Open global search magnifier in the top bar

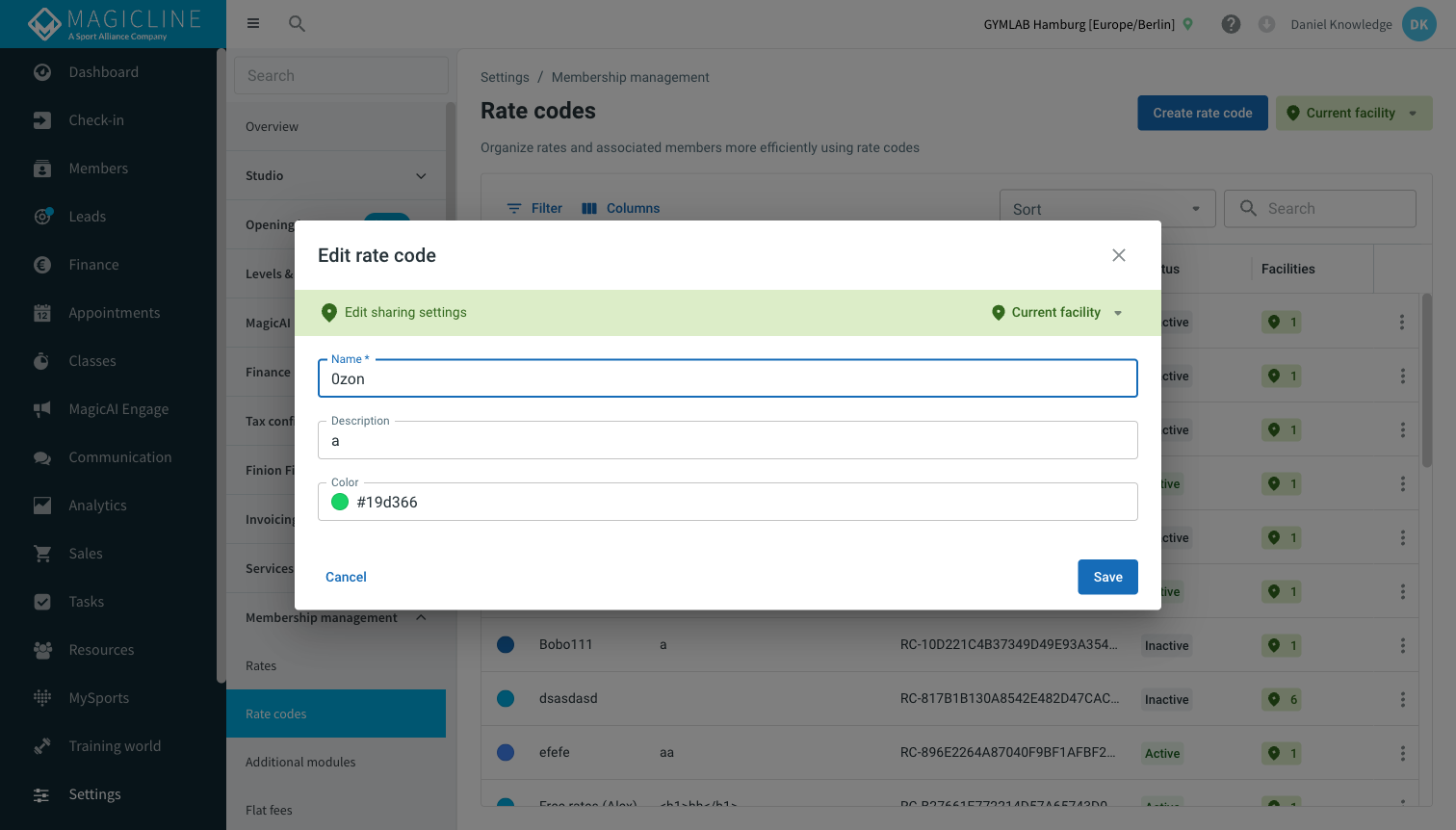(x=298, y=23)
